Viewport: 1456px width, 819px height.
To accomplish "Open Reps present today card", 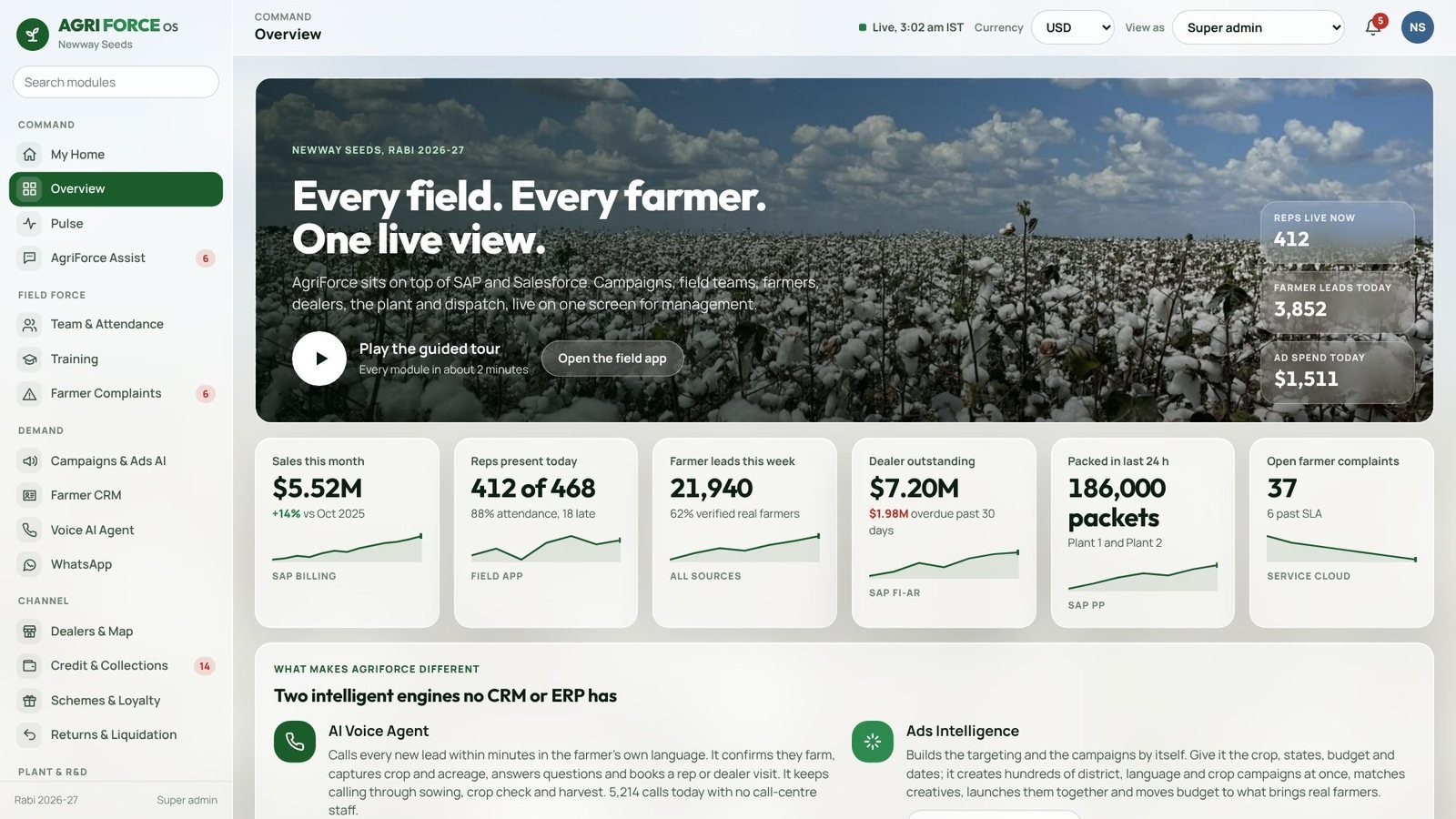I will (546, 533).
